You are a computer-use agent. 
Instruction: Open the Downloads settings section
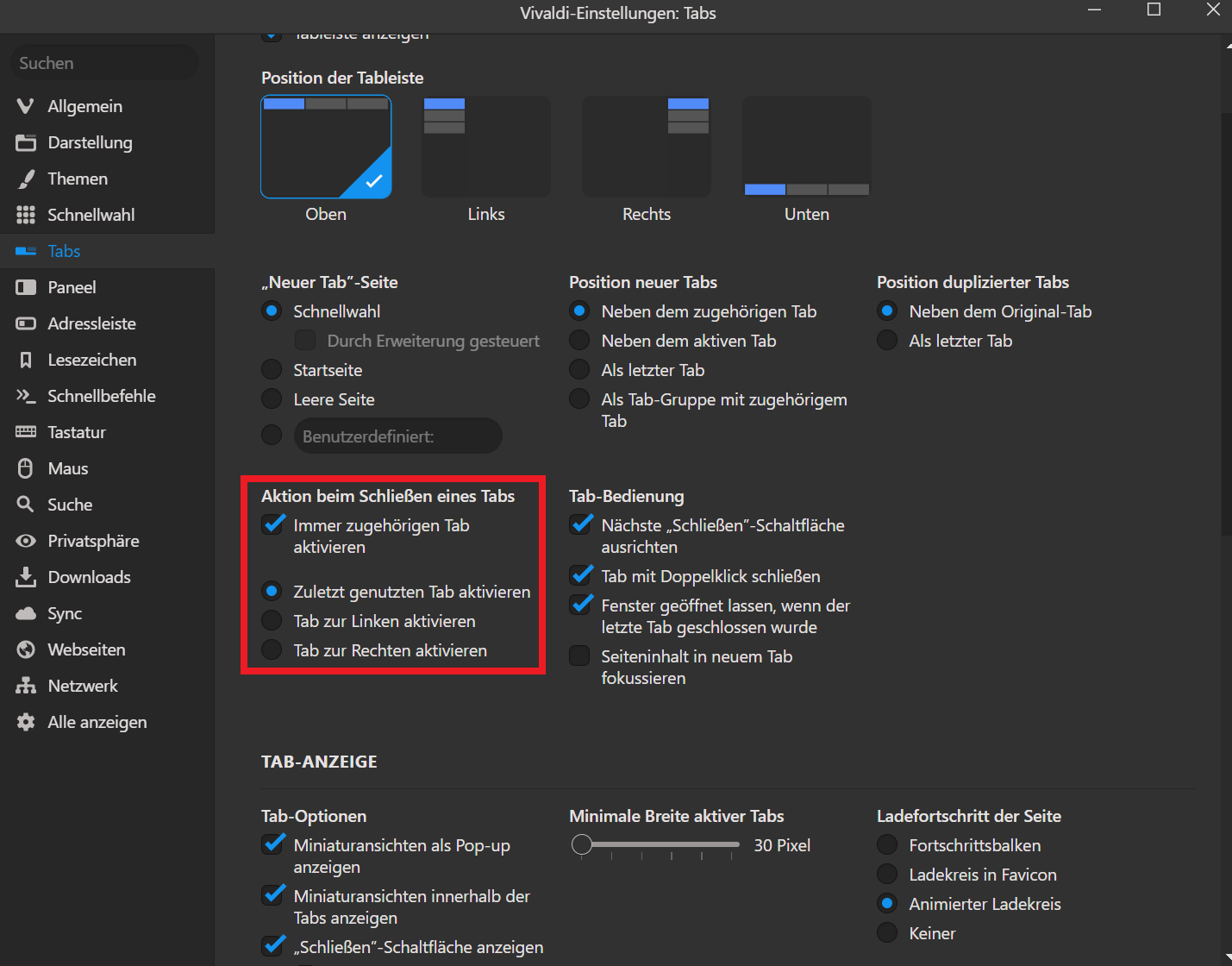click(107, 577)
